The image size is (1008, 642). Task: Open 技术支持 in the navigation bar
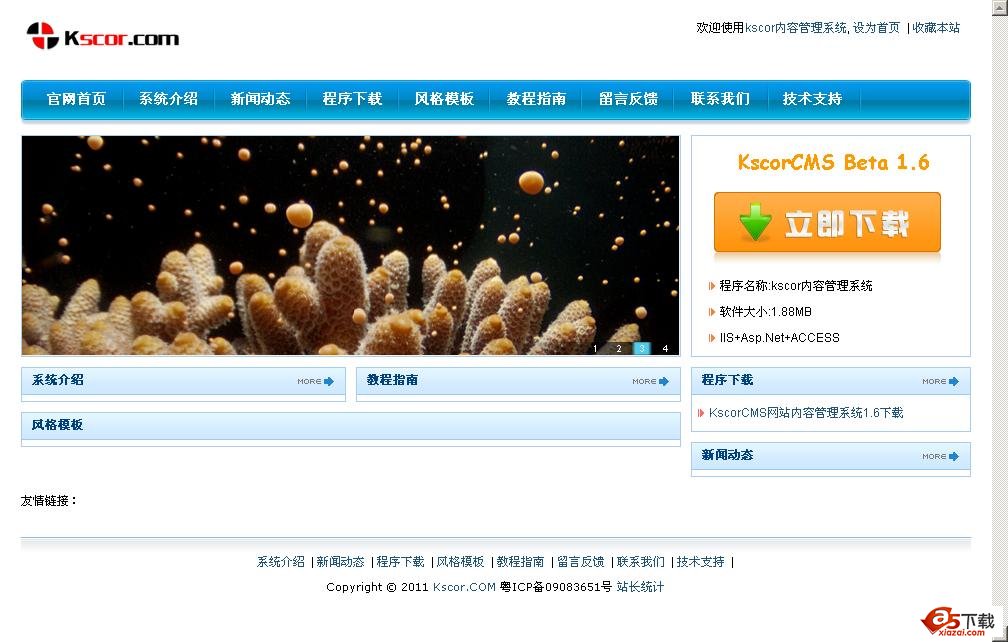tap(812, 99)
